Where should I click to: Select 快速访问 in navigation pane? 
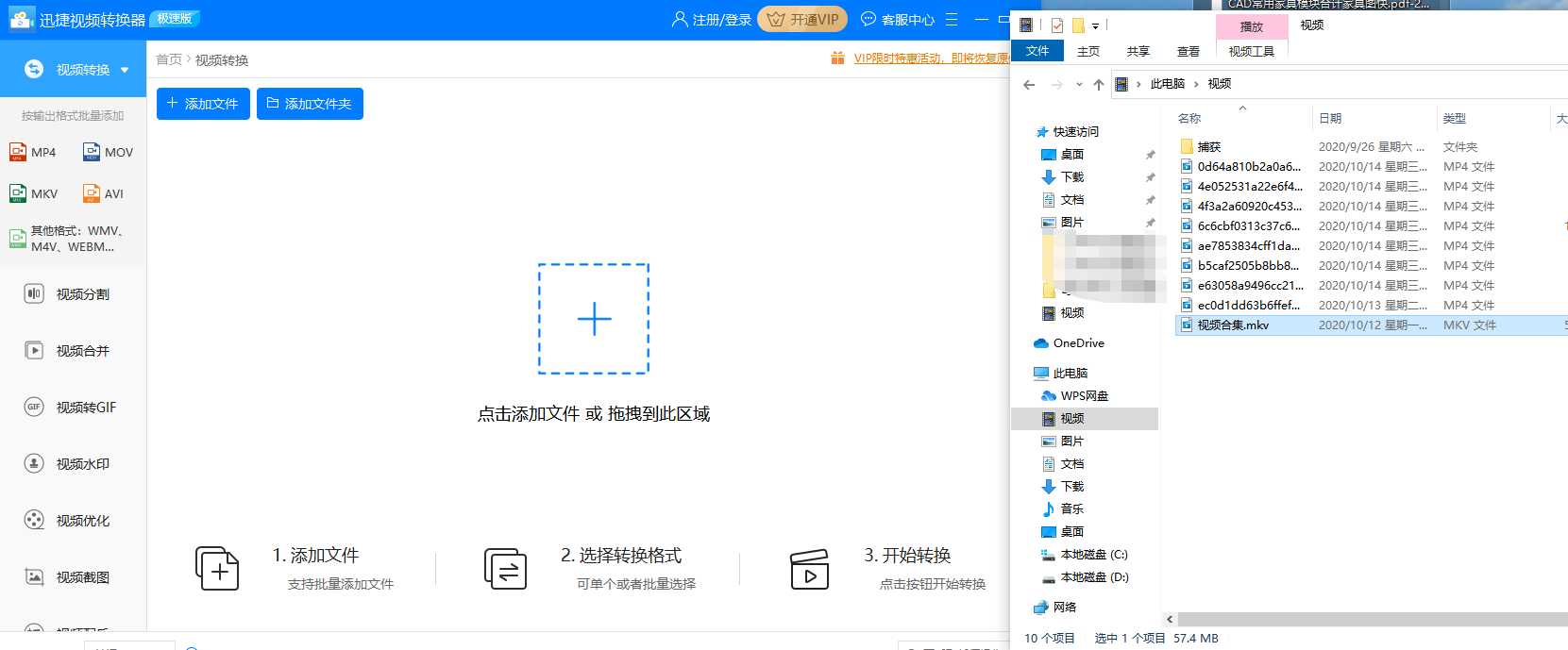(1075, 132)
